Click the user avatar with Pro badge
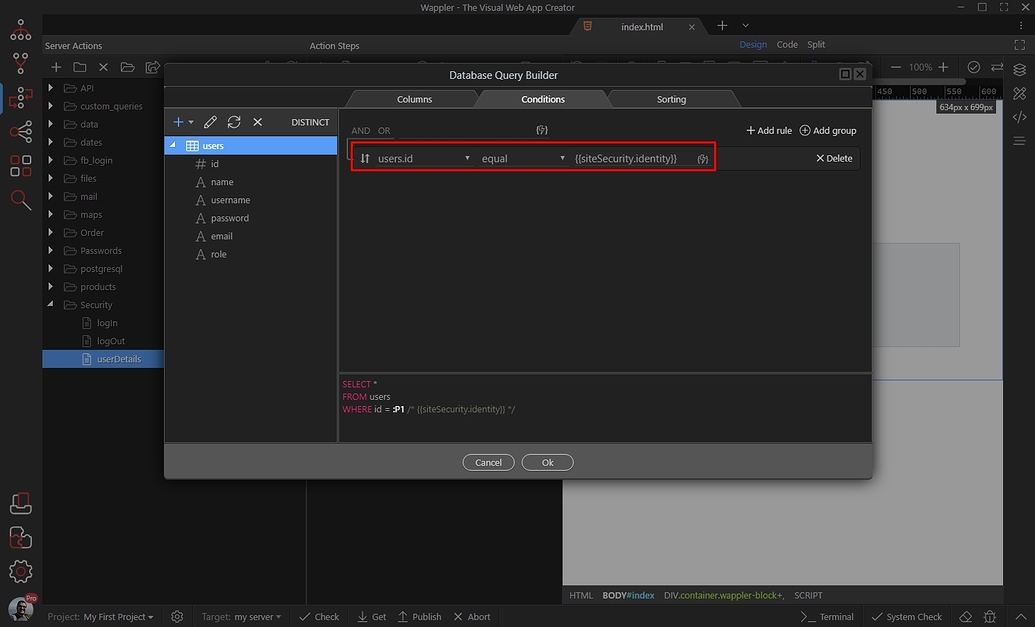The height and width of the screenshot is (627, 1035). click(20, 608)
